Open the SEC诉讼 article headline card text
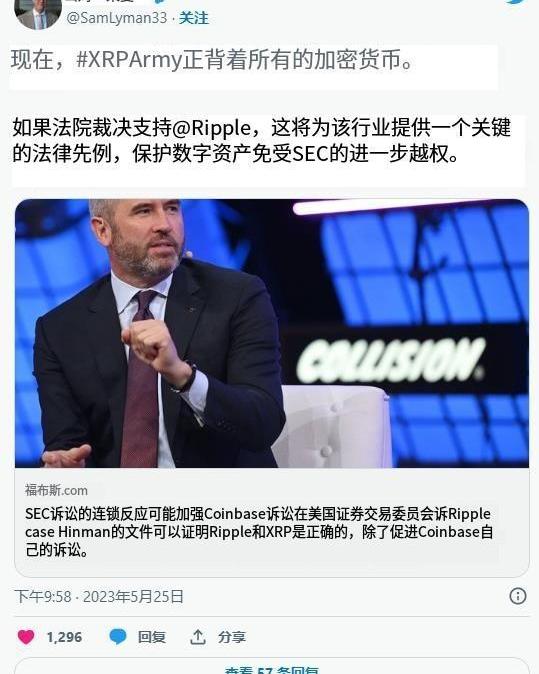Viewport: 539px width, 674px height. 259,532
